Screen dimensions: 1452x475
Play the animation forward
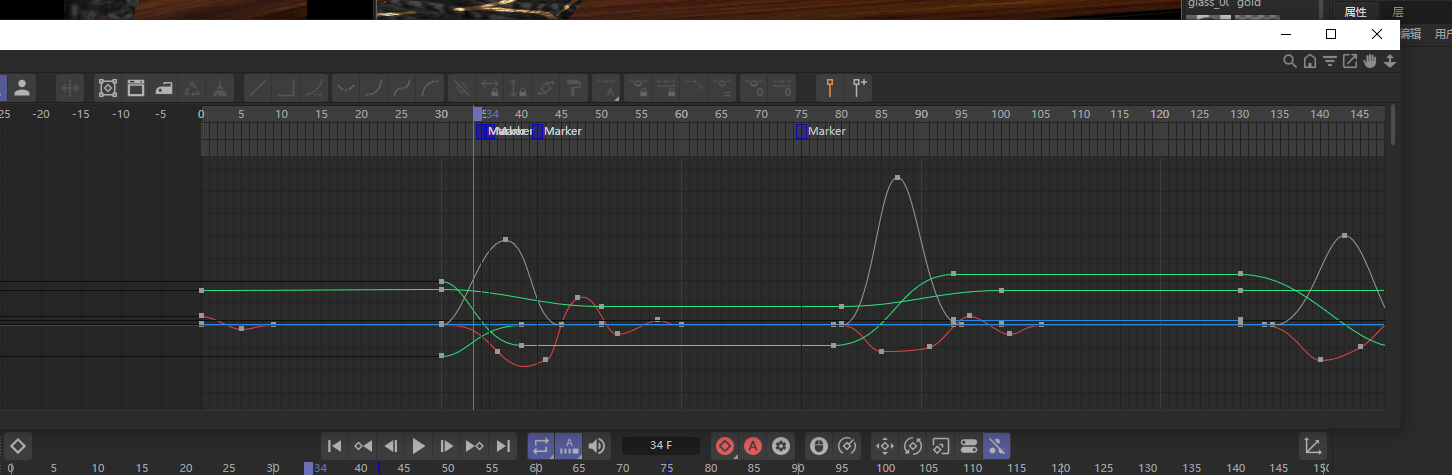point(419,446)
